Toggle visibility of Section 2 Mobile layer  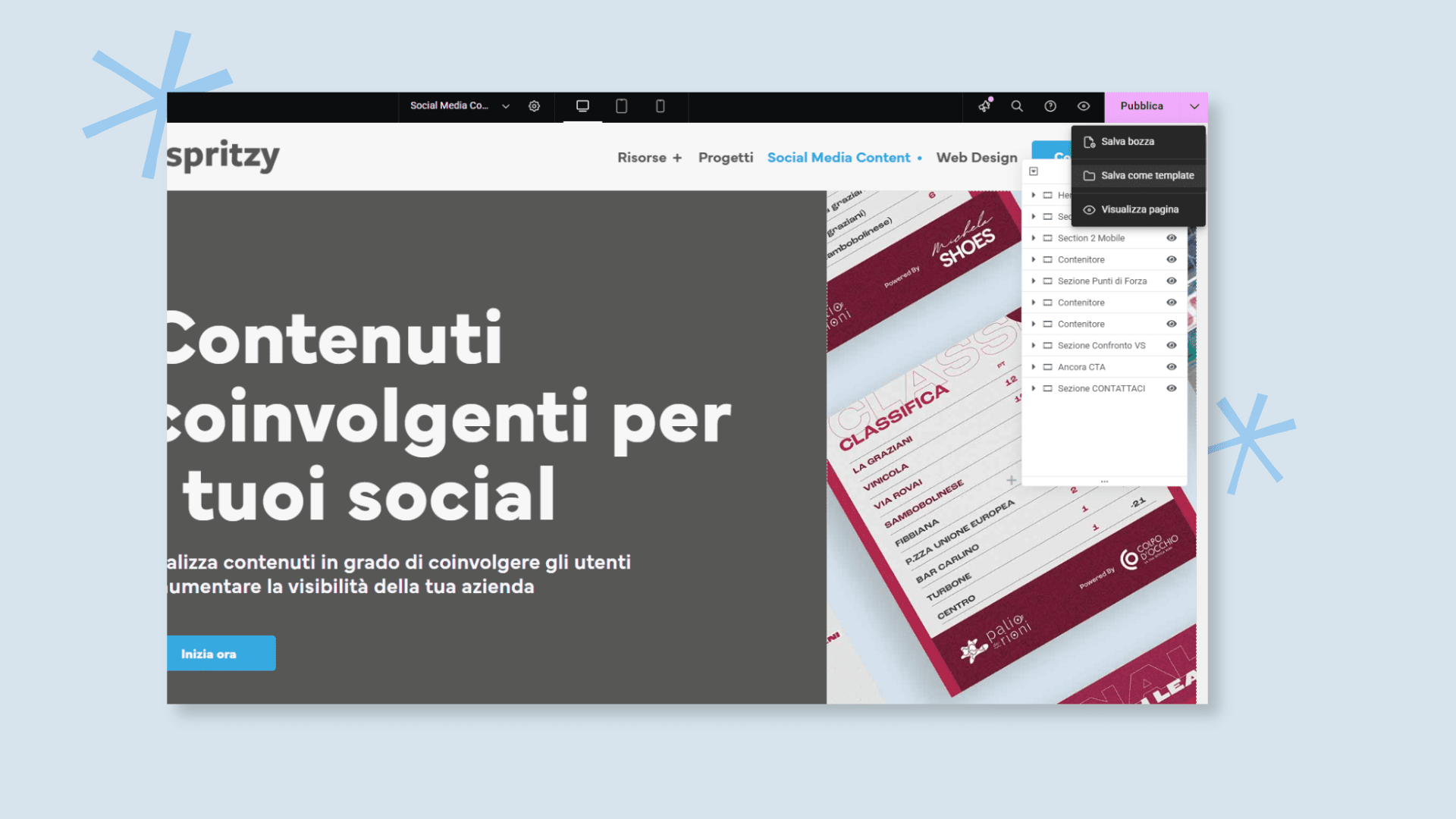pyautogui.click(x=1172, y=237)
